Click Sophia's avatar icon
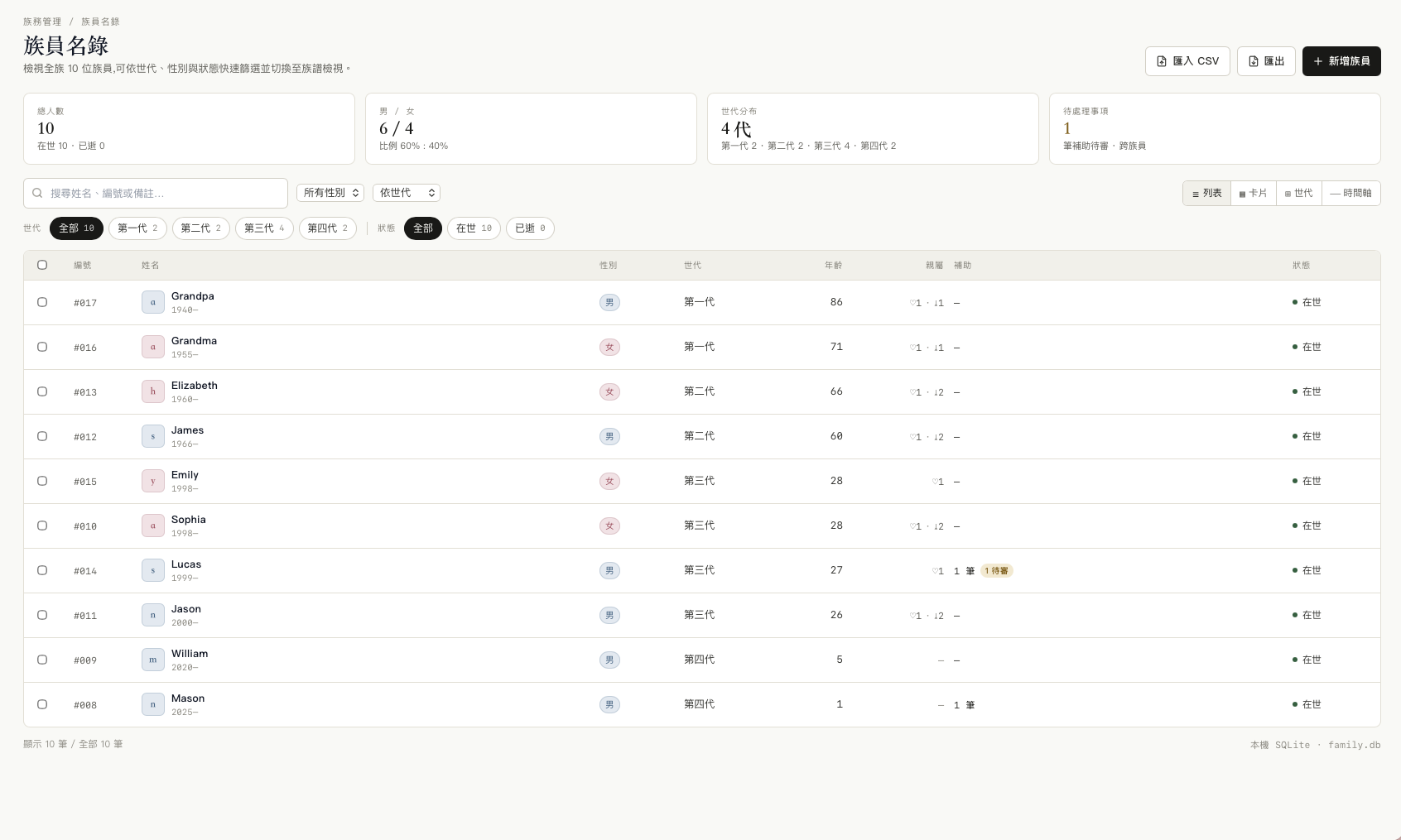The width and height of the screenshot is (1401, 840). 153,526
